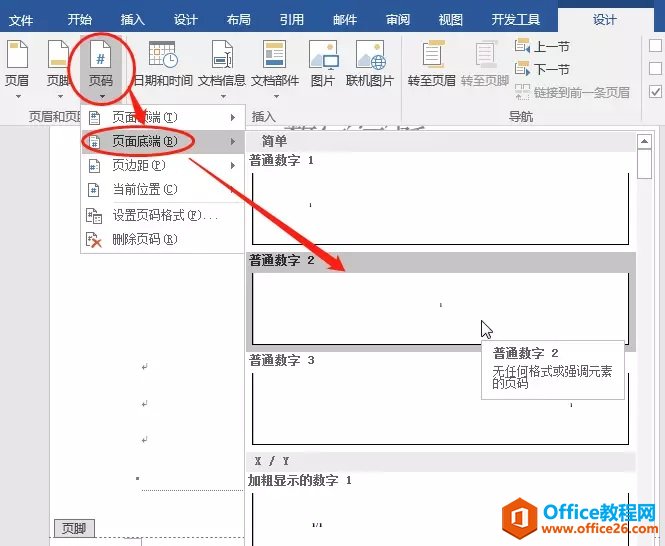Open 文档部件 quick parts button
This screenshot has width=665, height=546.
tap(275, 68)
